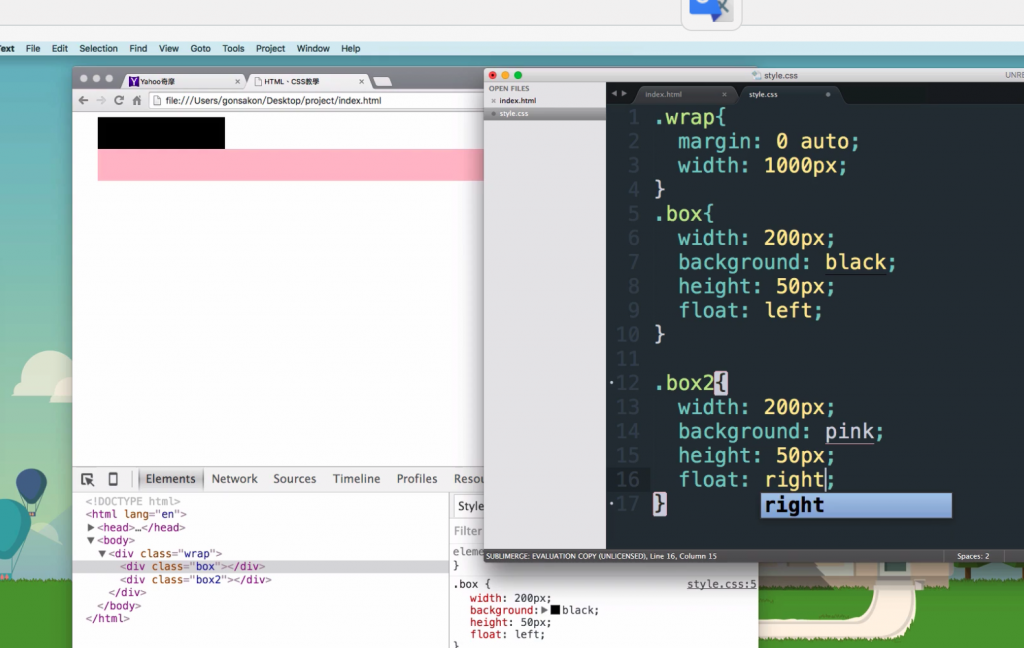Choose the 'right' autocomplete suggestion

point(856,505)
